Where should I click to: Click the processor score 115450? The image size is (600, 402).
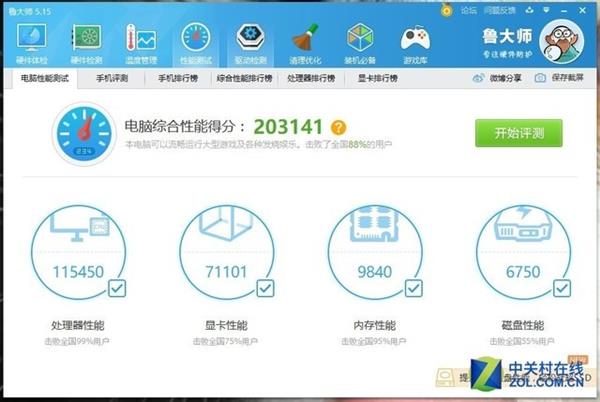(78, 272)
